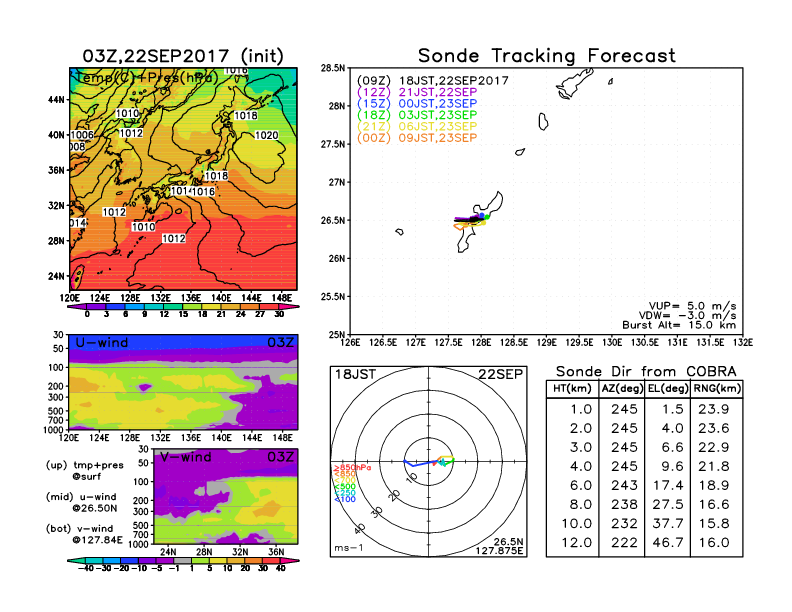
Task: Click the "ms-1" units label on the hodograph
Action: click(349, 548)
